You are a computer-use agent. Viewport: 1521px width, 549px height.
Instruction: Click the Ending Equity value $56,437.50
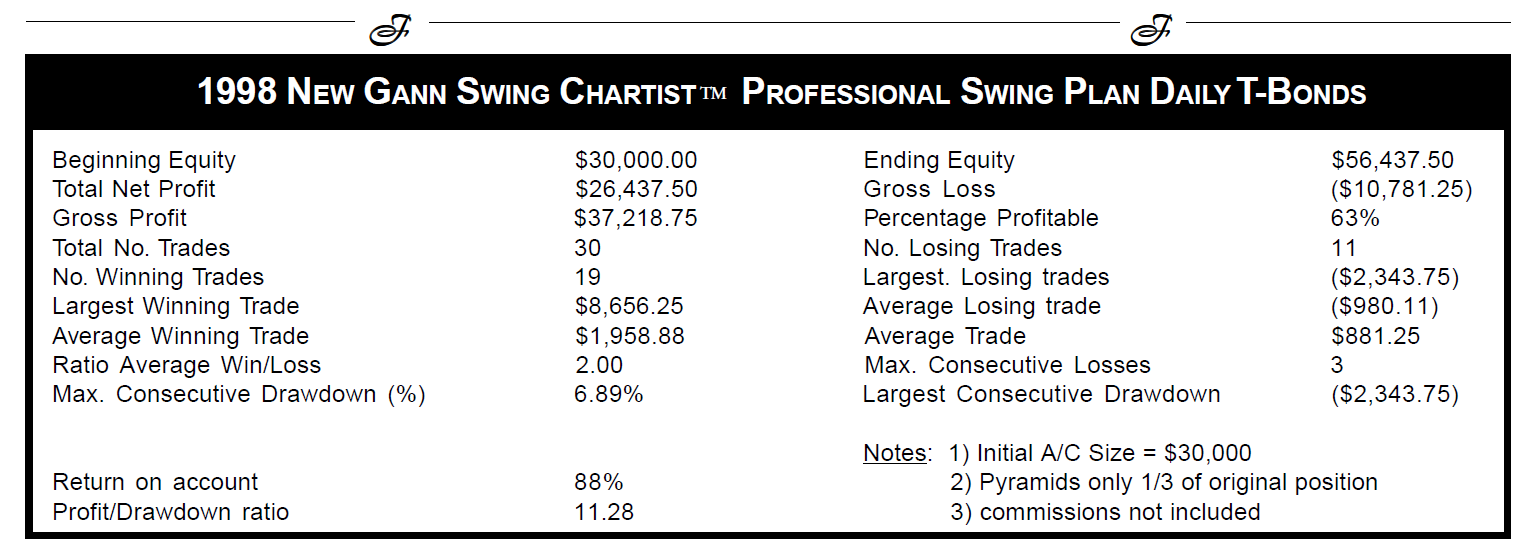coord(1392,160)
